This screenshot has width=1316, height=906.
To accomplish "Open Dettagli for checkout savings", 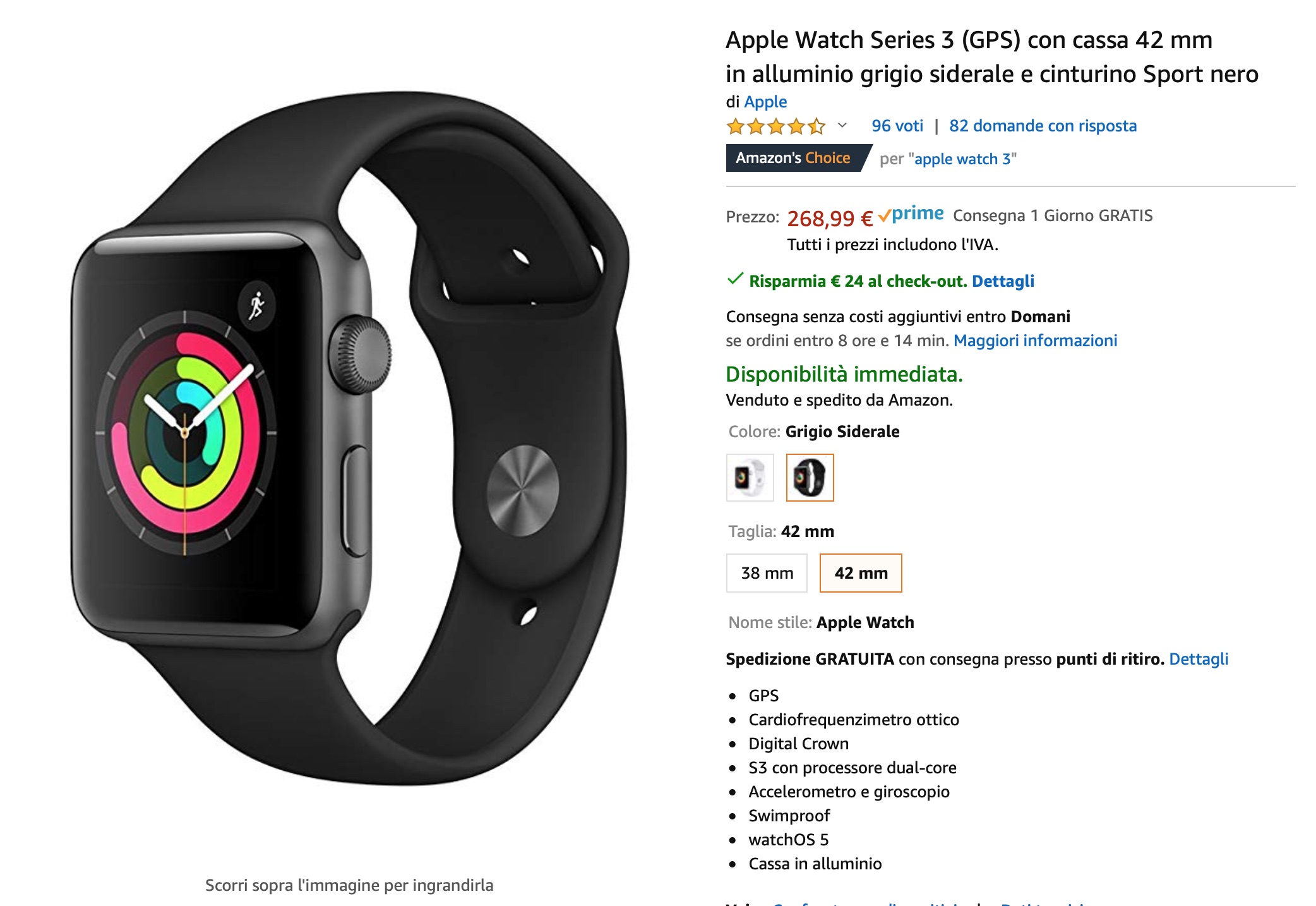I will coord(1003,281).
